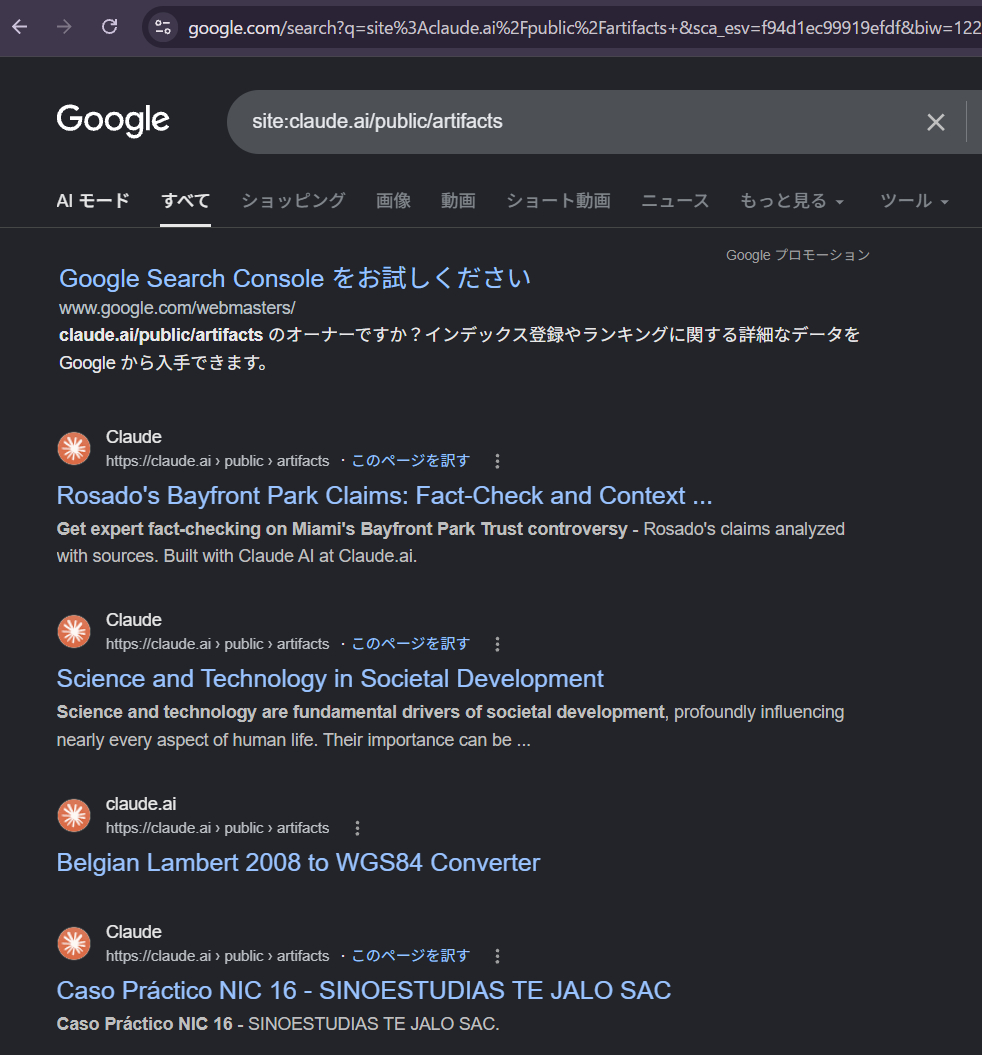Click the Claude favicon beside Caso Práctico result

point(74,943)
